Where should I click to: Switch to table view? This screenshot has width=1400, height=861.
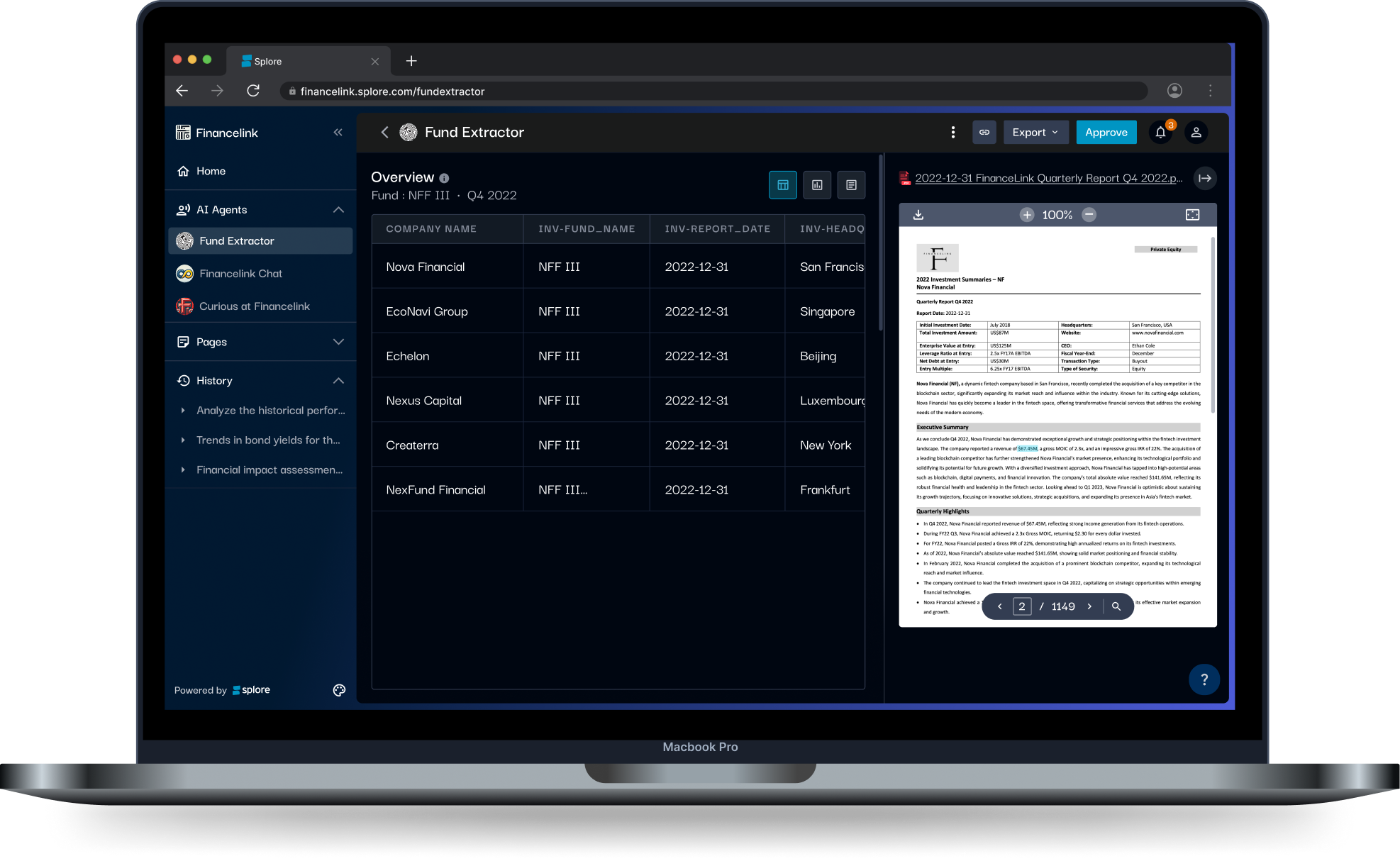click(x=783, y=185)
